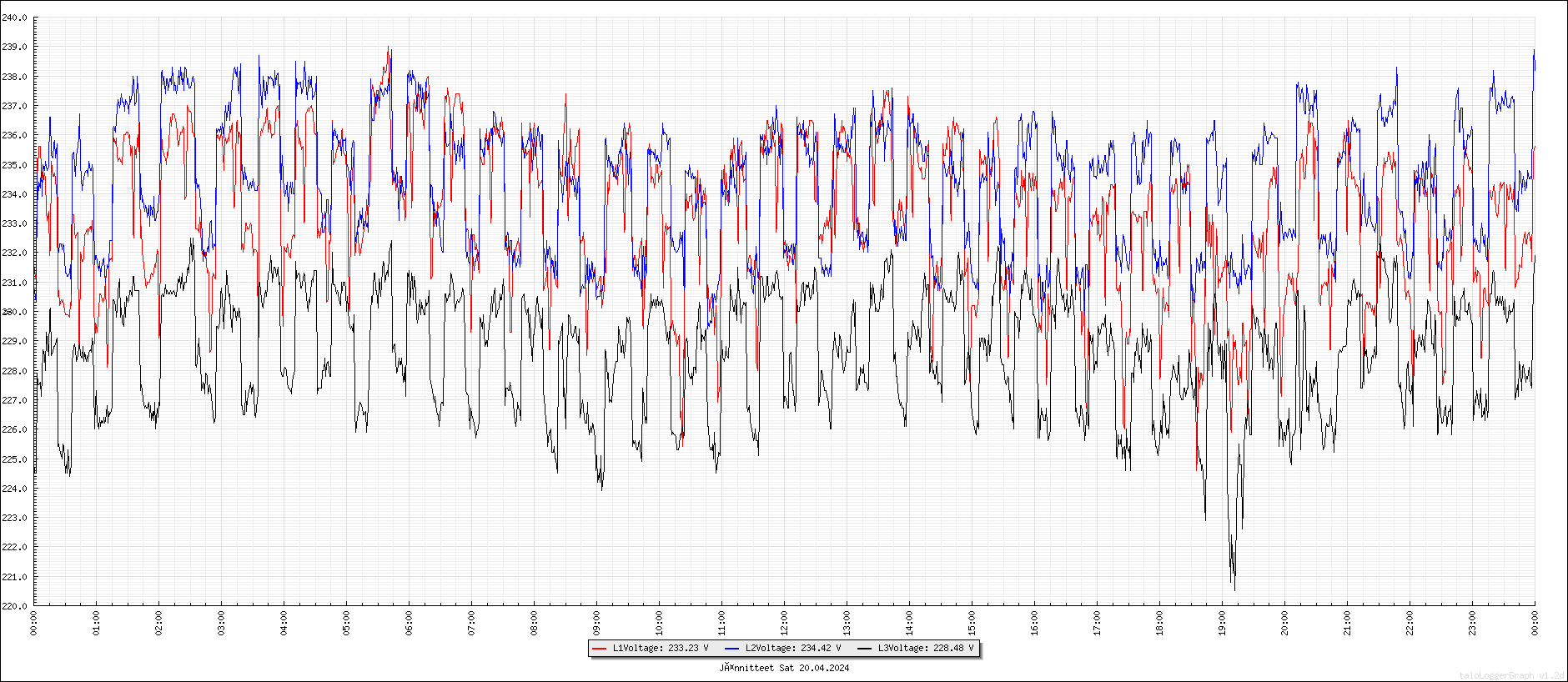Click the '08:00' time axis label
The image size is (1568, 682).
[534, 623]
